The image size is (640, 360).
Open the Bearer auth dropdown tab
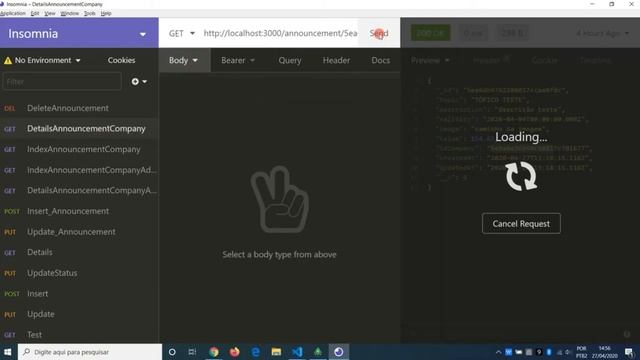(x=238, y=60)
